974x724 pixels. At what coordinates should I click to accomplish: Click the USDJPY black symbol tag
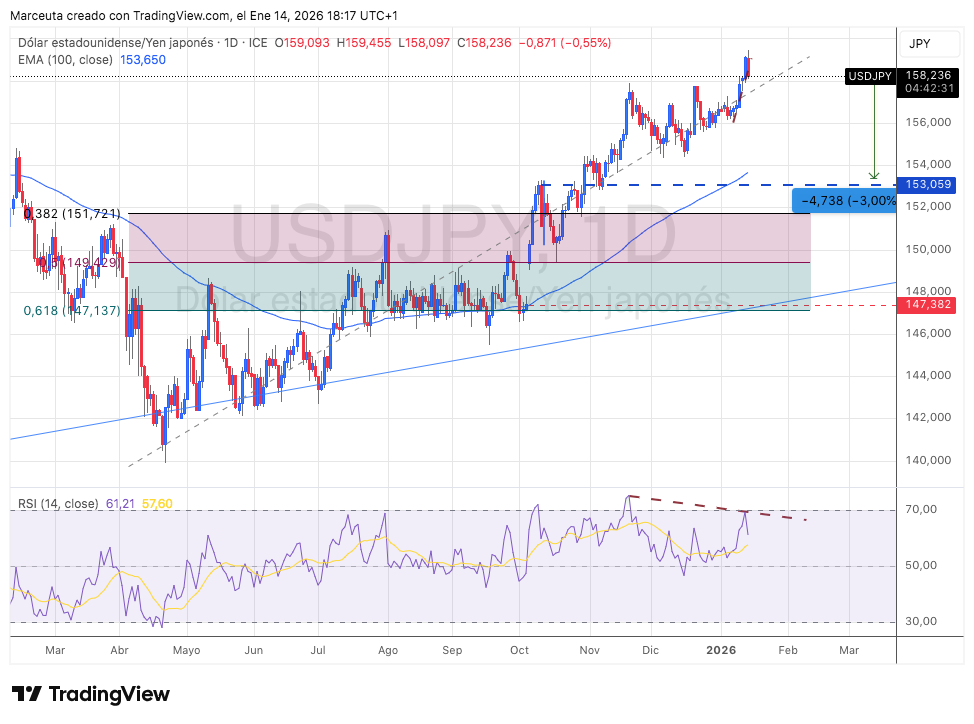click(870, 75)
